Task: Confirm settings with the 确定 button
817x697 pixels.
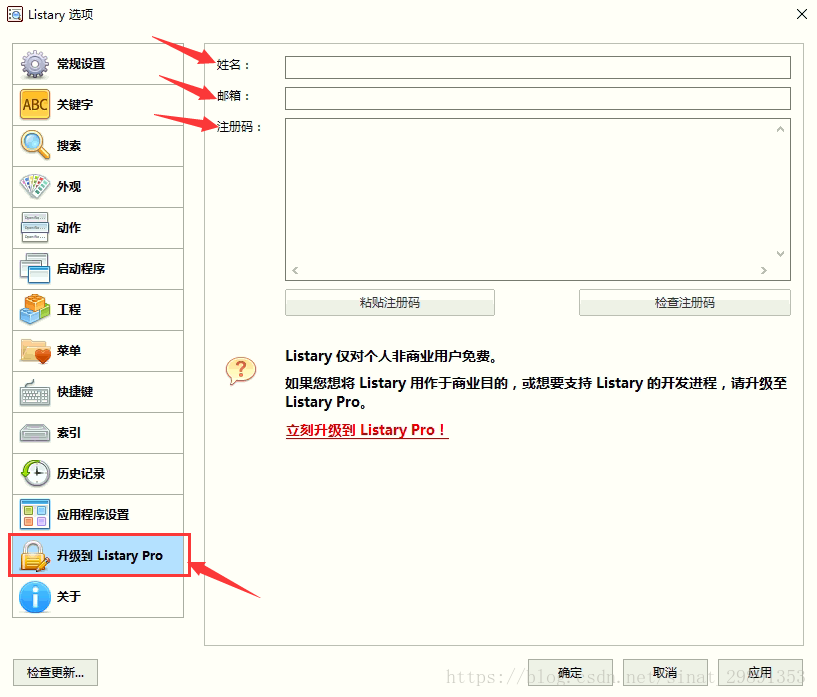Action: pyautogui.click(x=570, y=673)
